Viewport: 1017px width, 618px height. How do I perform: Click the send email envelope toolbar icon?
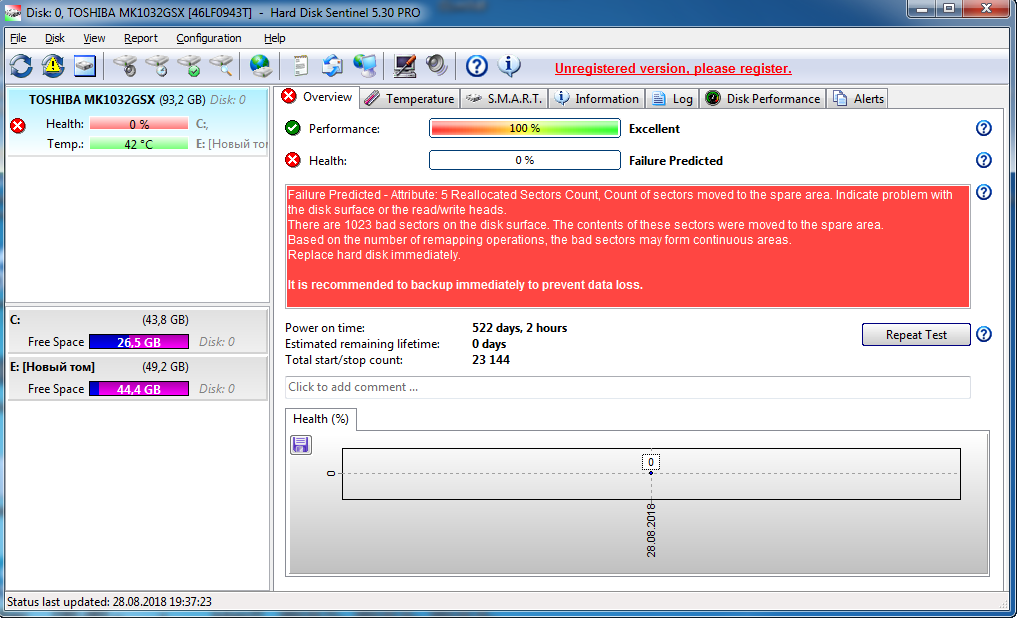coord(333,65)
